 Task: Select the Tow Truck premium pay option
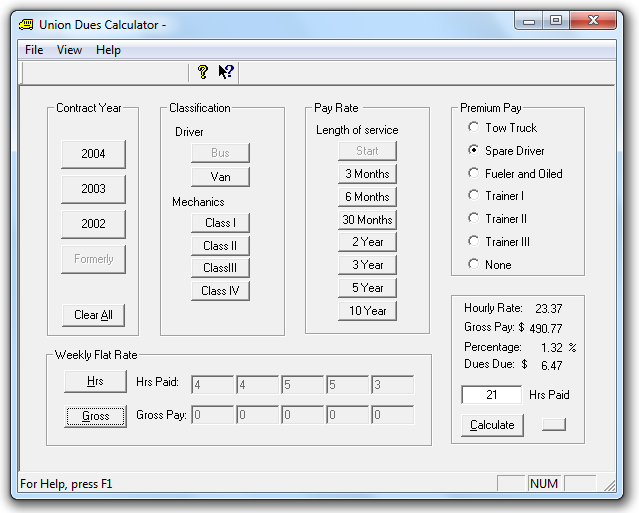tap(474, 128)
